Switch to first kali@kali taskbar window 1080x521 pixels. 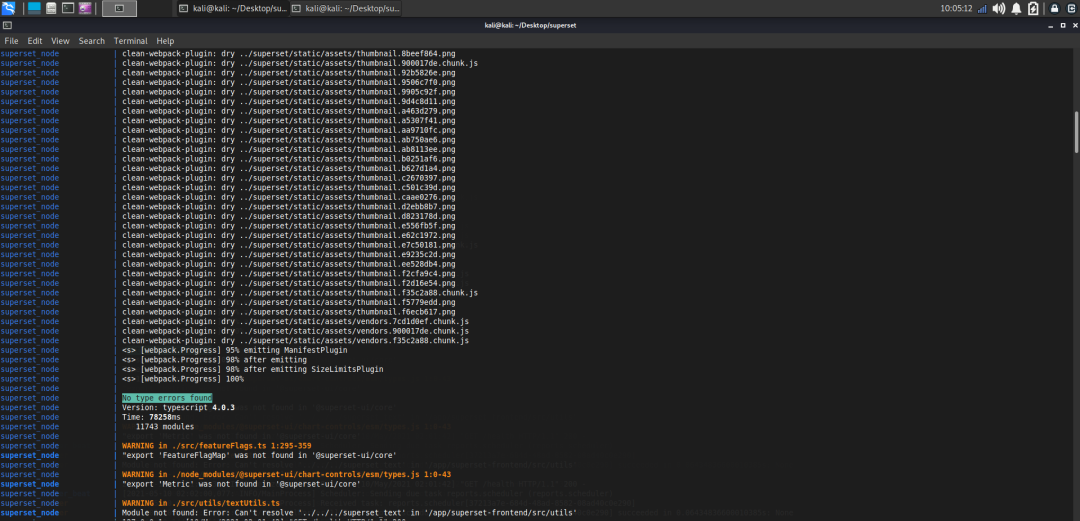coord(233,8)
